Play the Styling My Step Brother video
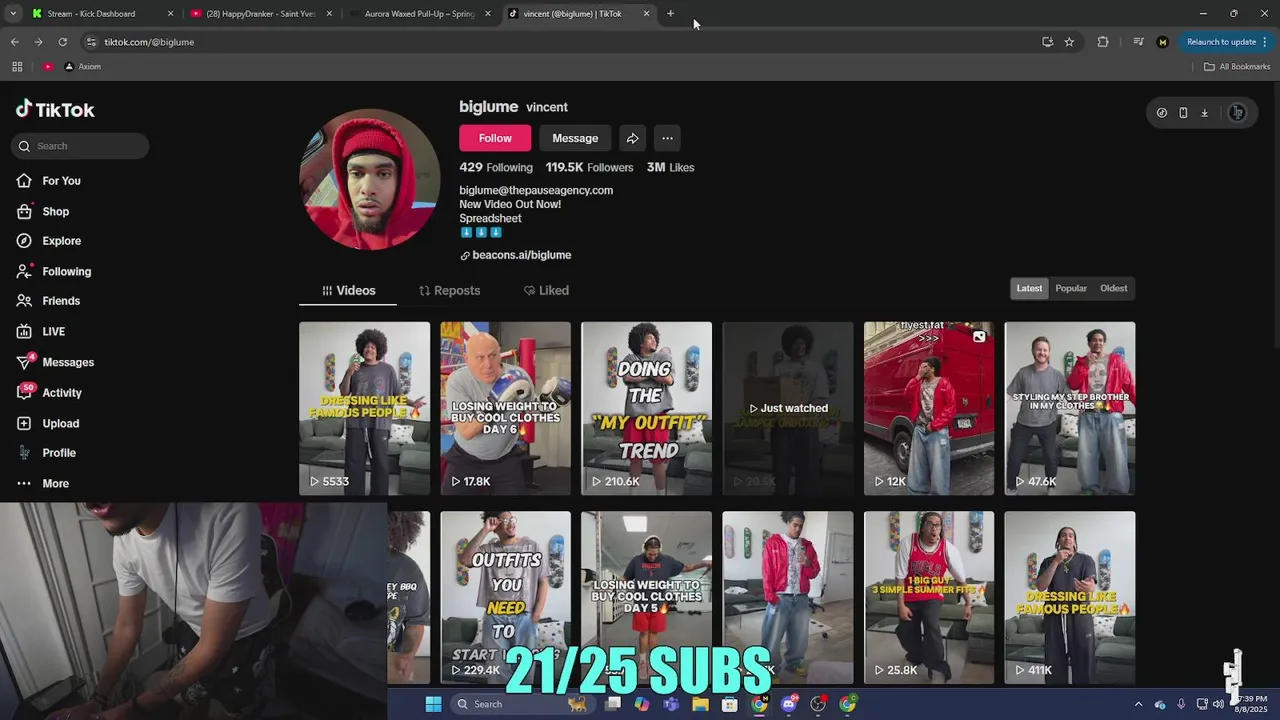 1070,408
